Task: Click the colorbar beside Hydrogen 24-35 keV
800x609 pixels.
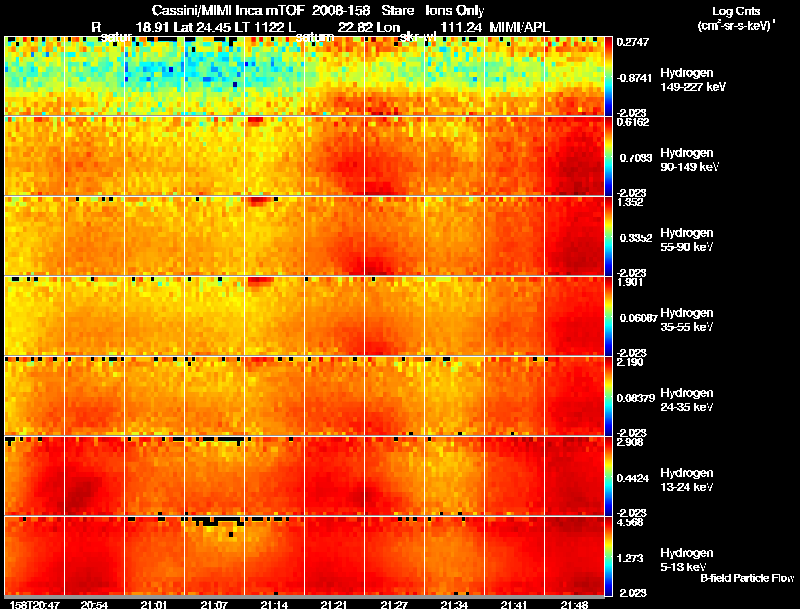Action: tap(608, 396)
